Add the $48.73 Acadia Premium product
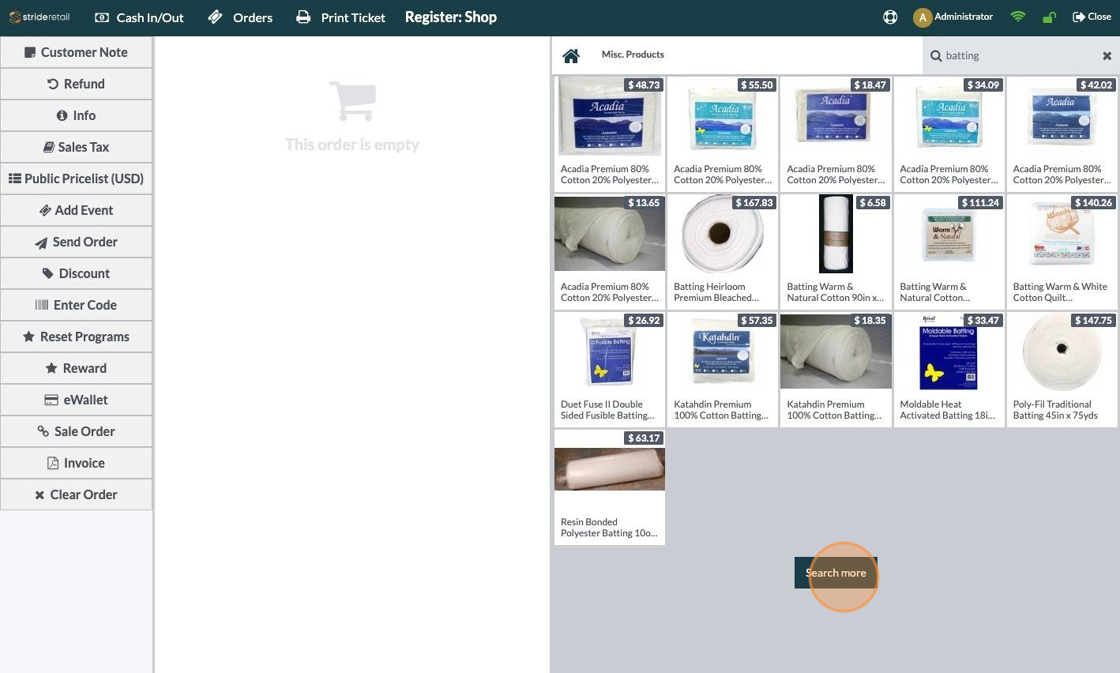The image size is (1120, 673). [609, 134]
